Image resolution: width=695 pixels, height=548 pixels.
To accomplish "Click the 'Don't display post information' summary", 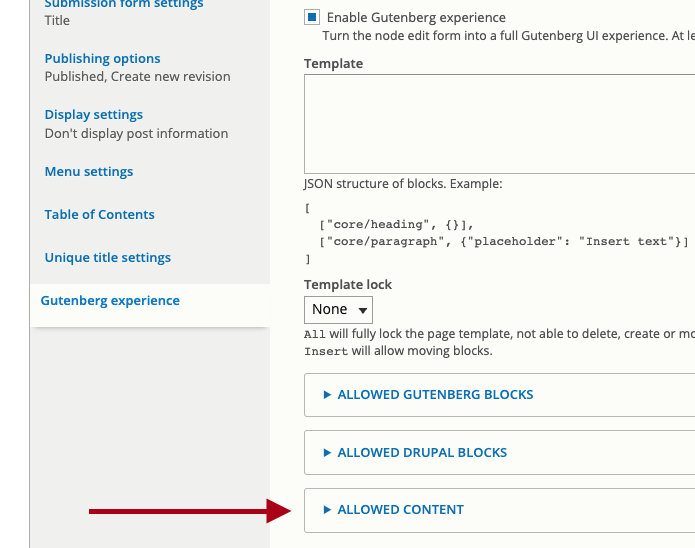I will click(136, 134).
